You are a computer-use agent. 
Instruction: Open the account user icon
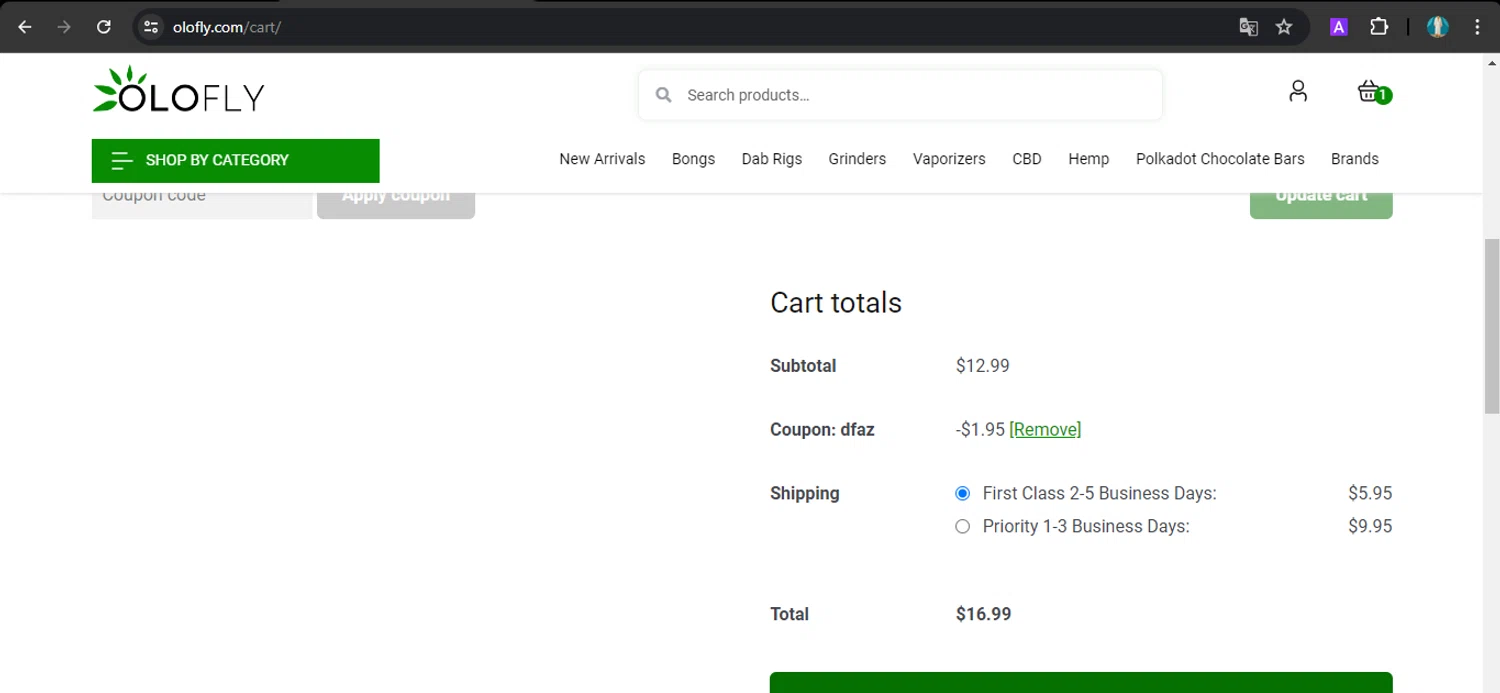(x=1298, y=92)
